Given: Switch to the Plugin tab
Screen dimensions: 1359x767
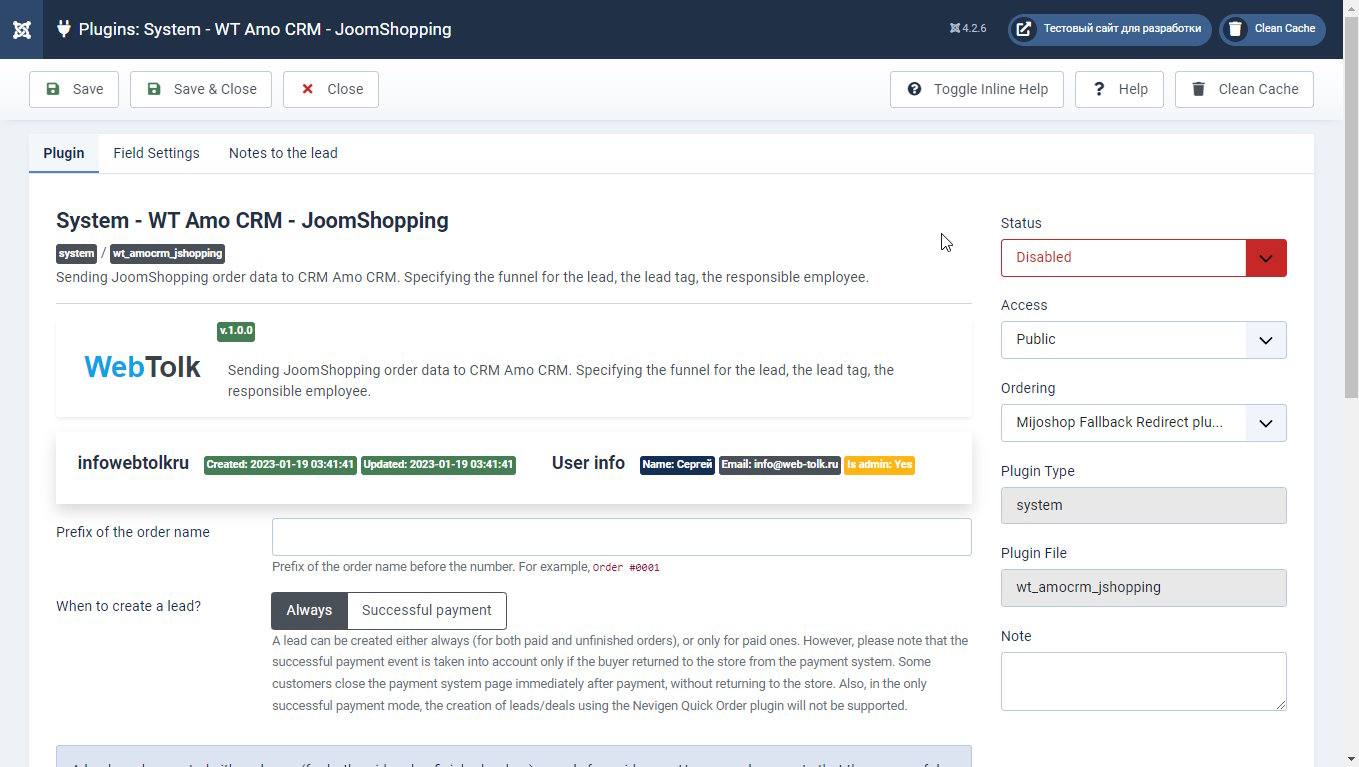Looking at the screenshot, I should pyautogui.click(x=64, y=153).
